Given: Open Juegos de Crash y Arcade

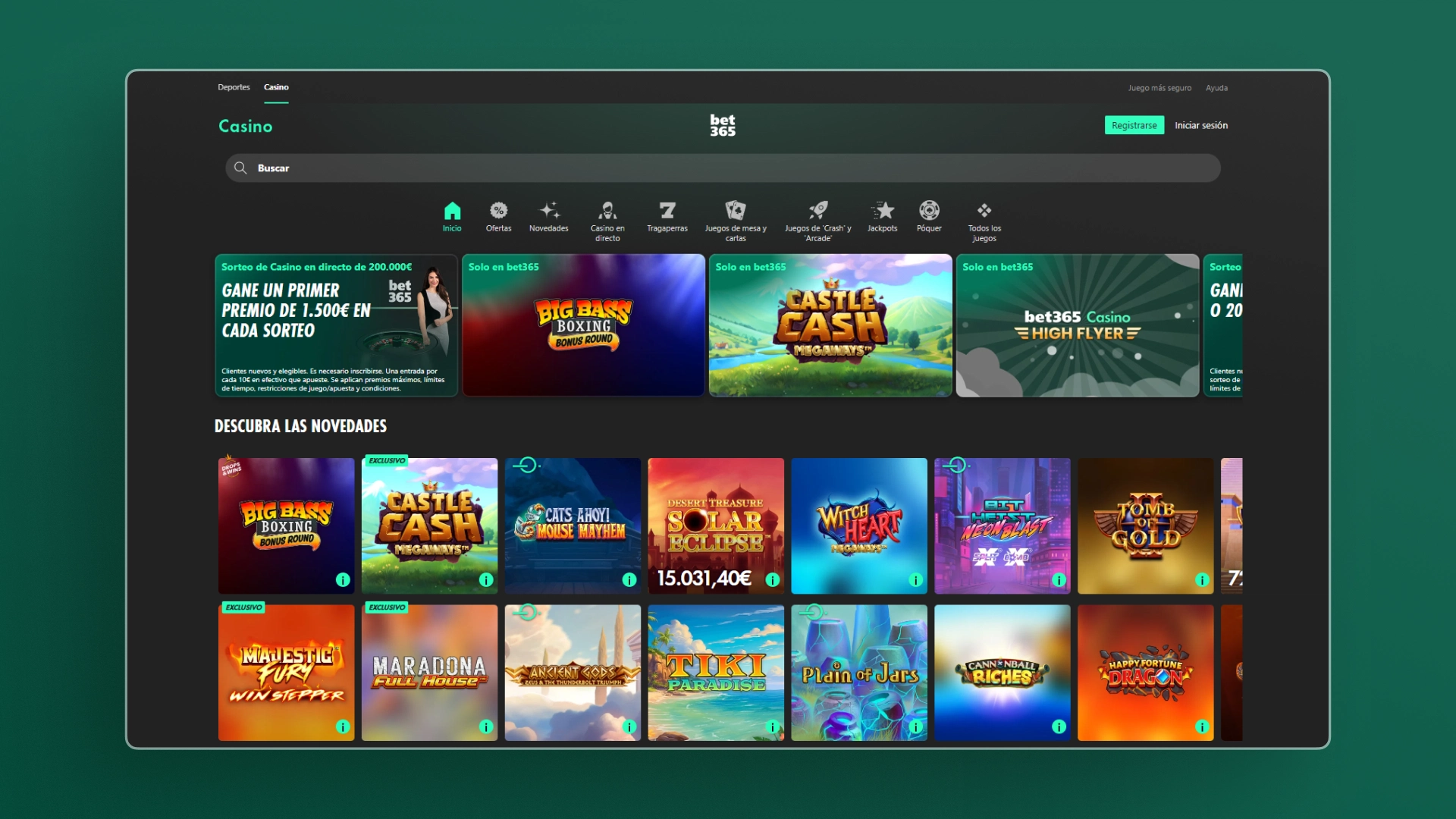Looking at the screenshot, I should [x=817, y=221].
